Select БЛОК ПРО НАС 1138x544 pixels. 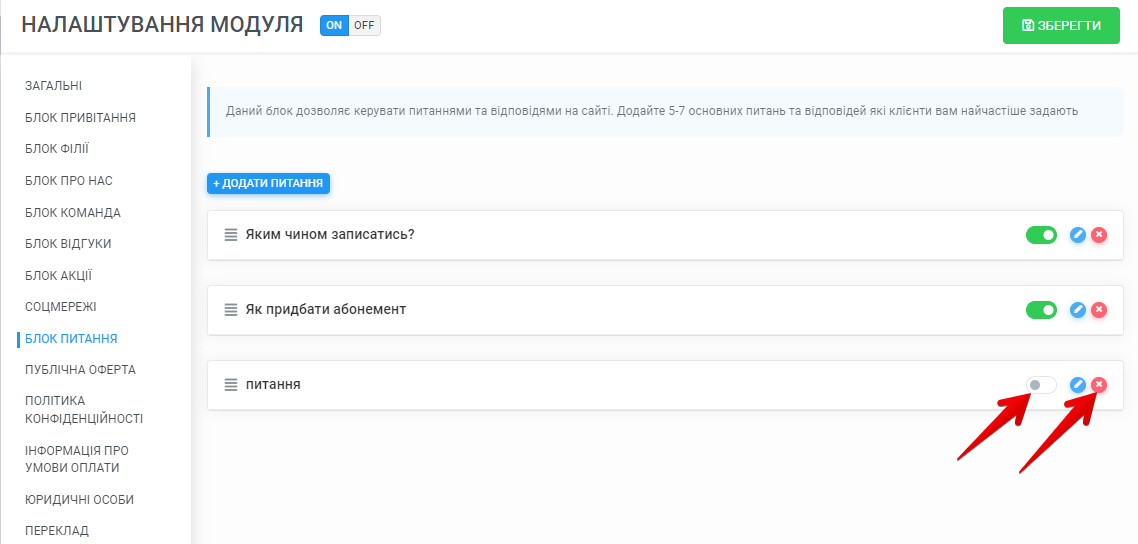69,181
